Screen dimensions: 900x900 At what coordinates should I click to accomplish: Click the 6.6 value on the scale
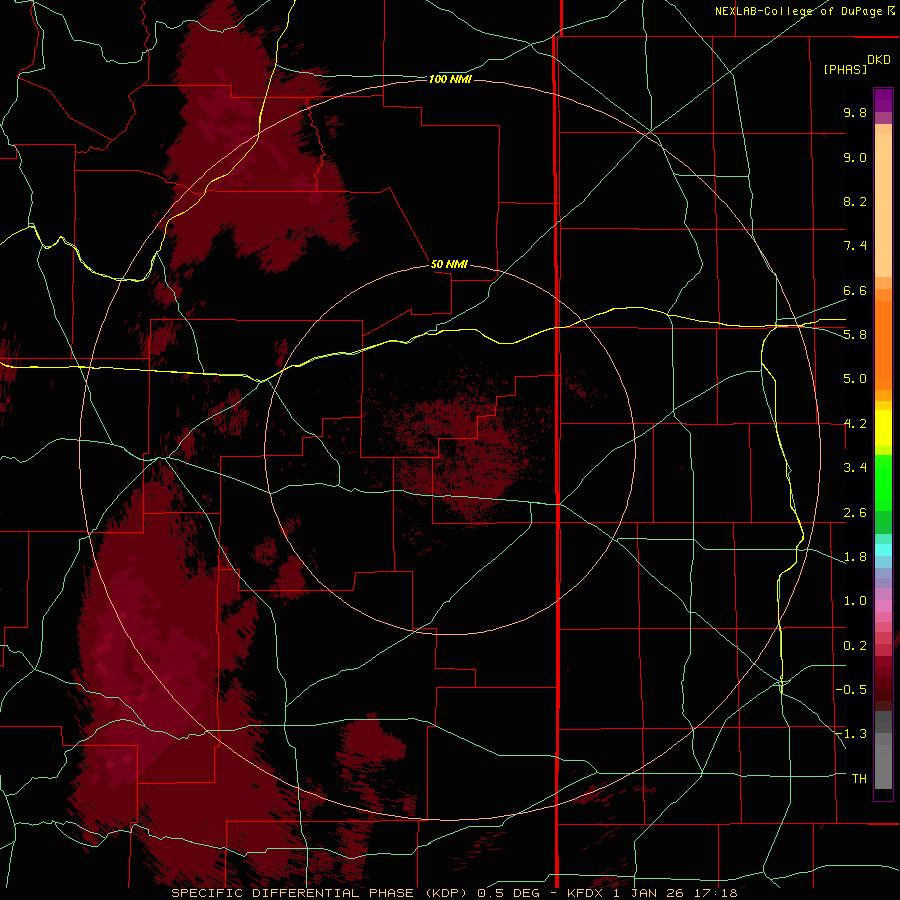pyautogui.click(x=855, y=290)
